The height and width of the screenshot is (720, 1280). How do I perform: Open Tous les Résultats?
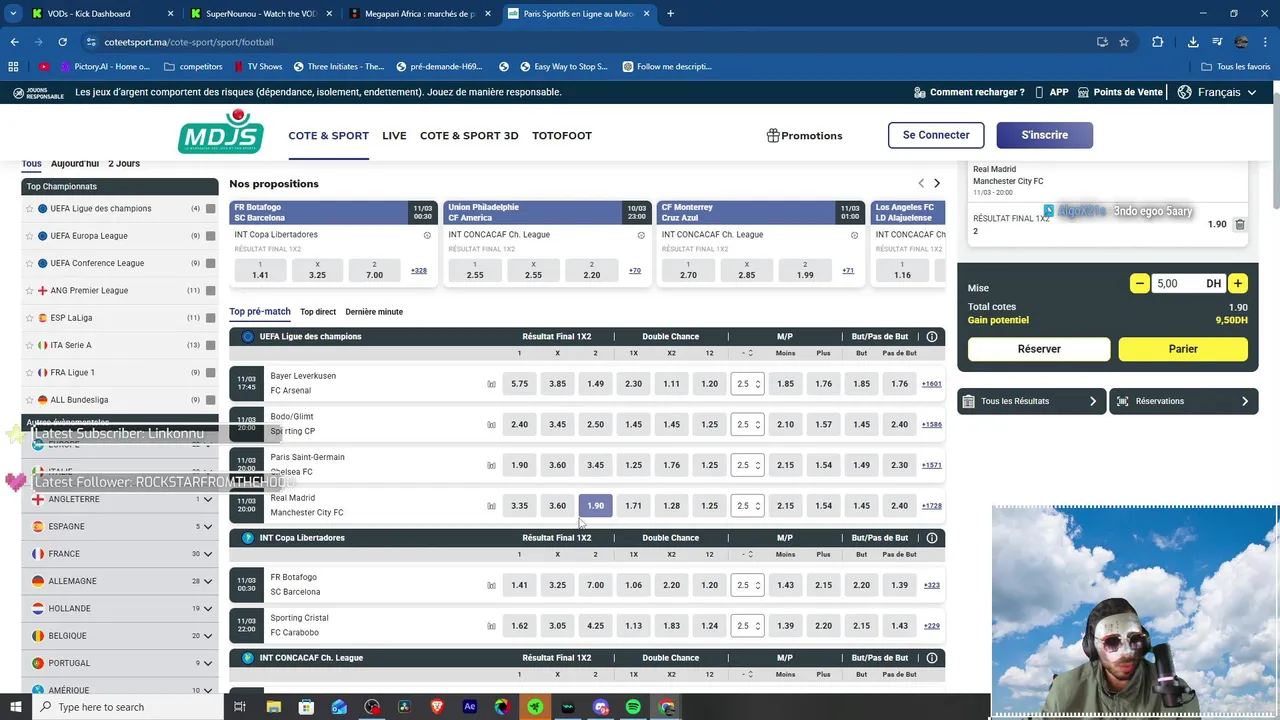1031,401
